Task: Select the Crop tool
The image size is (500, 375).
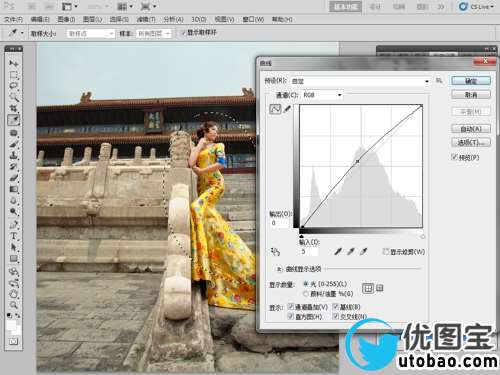Action: click(x=14, y=108)
